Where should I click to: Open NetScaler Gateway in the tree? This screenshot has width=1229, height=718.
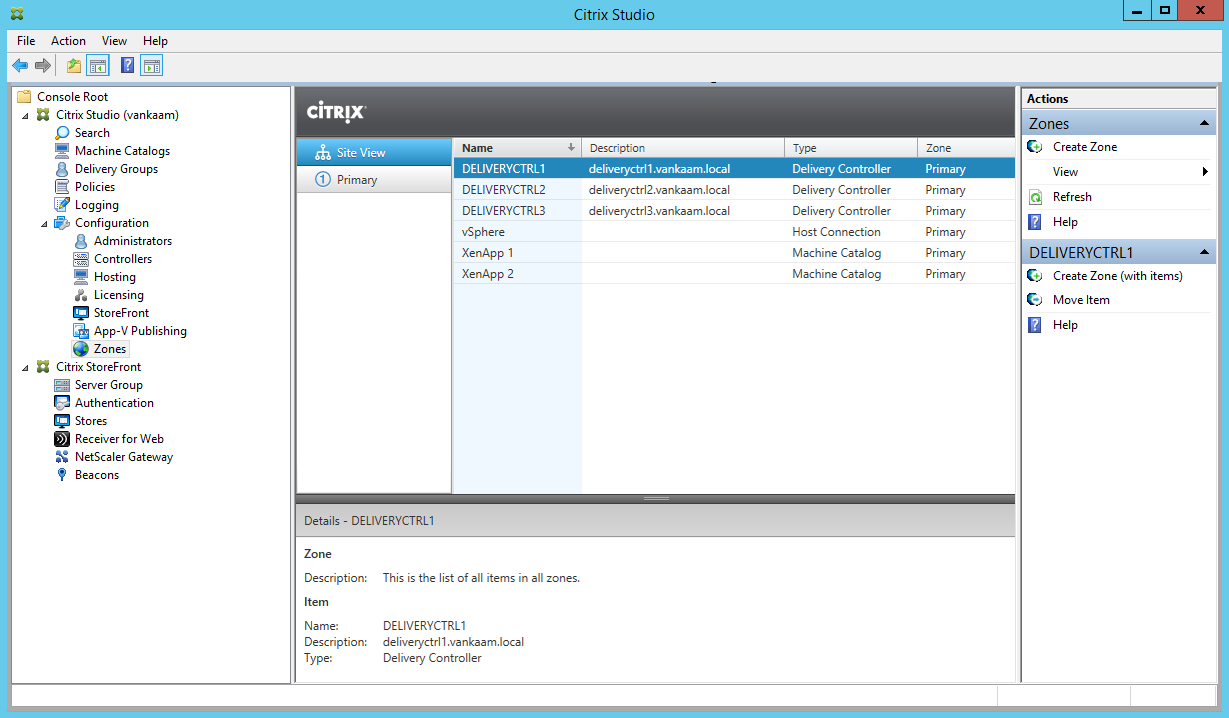124,457
